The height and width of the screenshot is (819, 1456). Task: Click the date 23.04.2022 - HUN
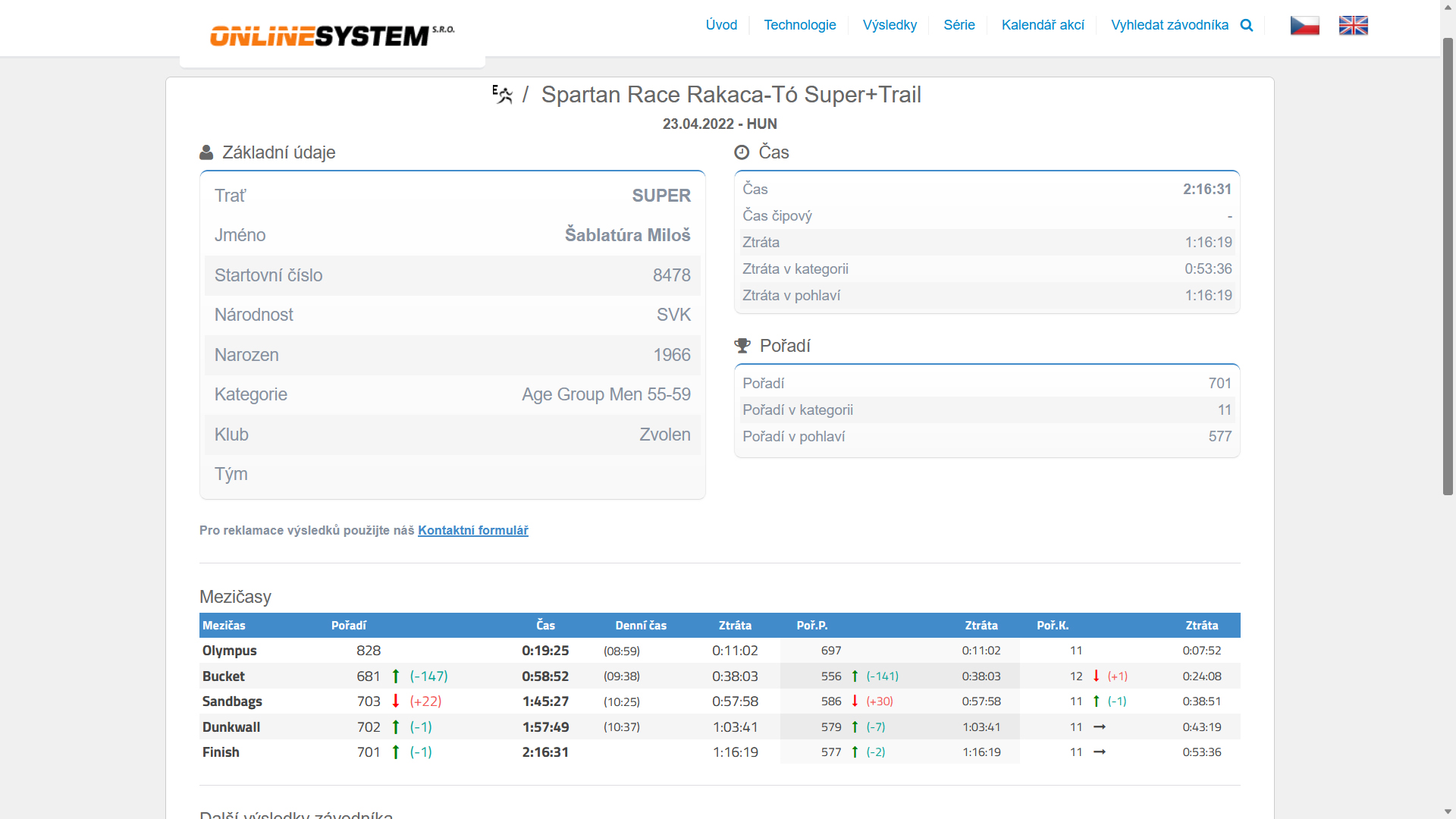click(x=720, y=124)
